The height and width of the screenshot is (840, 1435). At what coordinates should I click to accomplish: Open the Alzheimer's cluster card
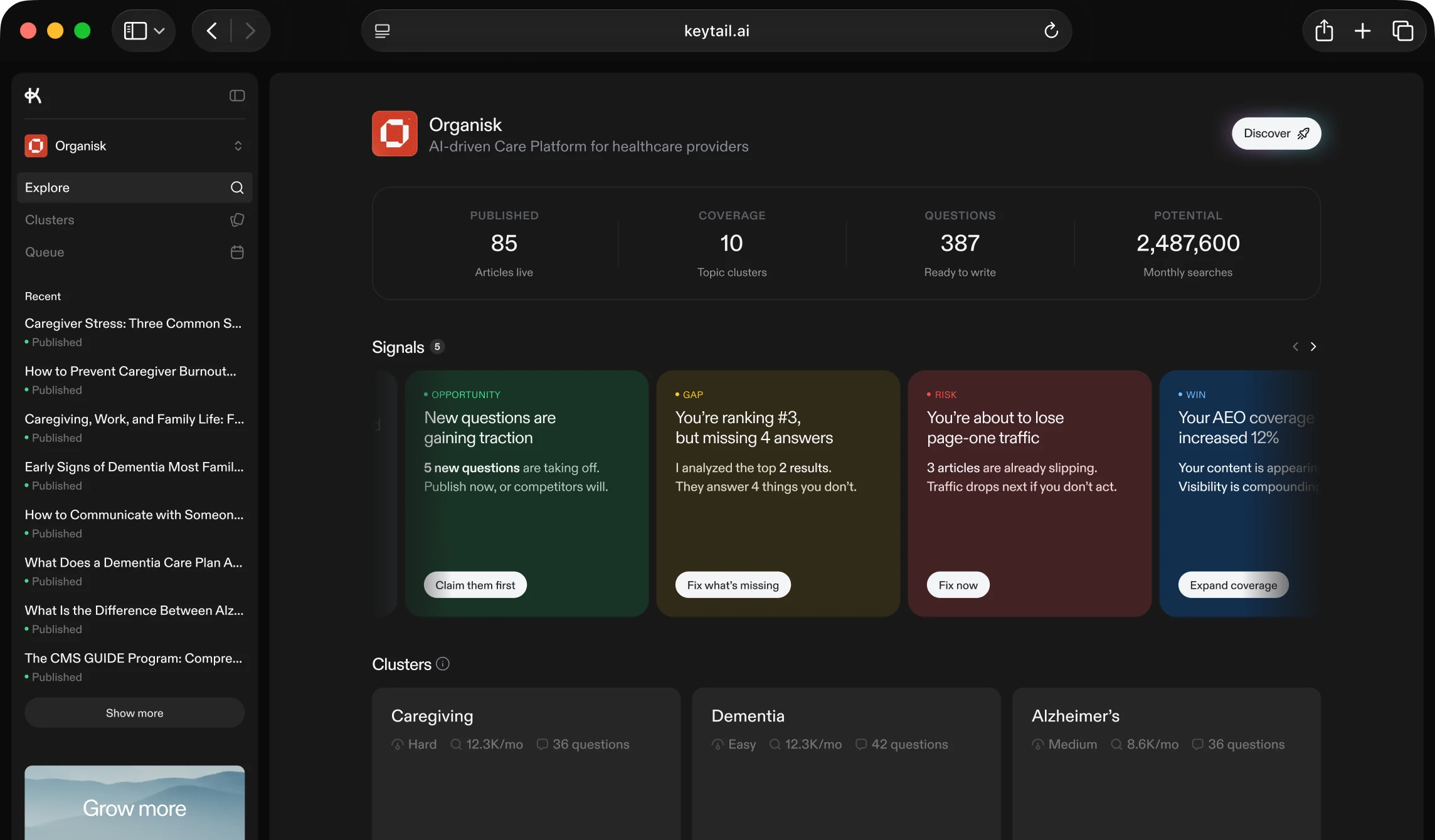[1167, 764]
